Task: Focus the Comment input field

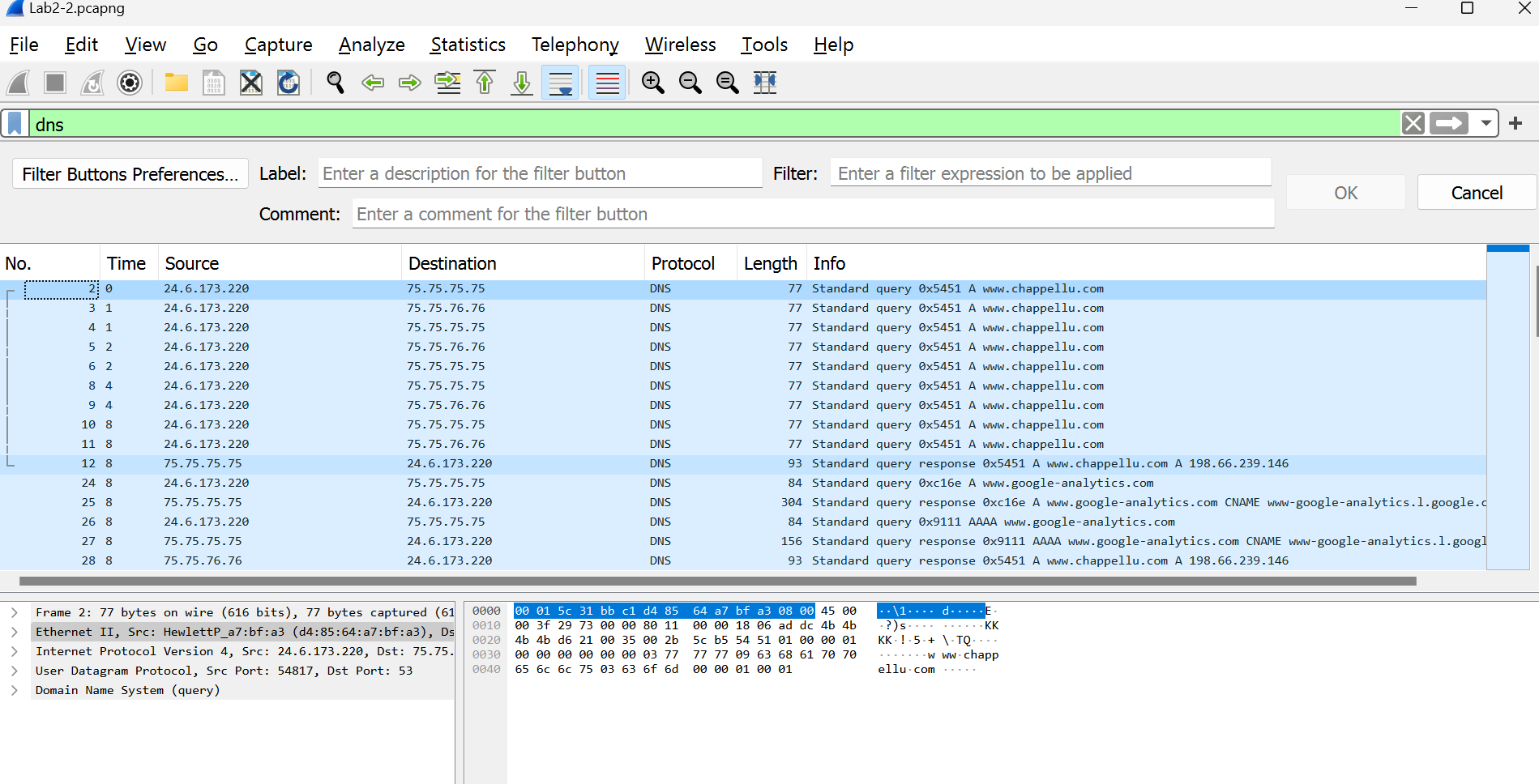Action: click(814, 214)
